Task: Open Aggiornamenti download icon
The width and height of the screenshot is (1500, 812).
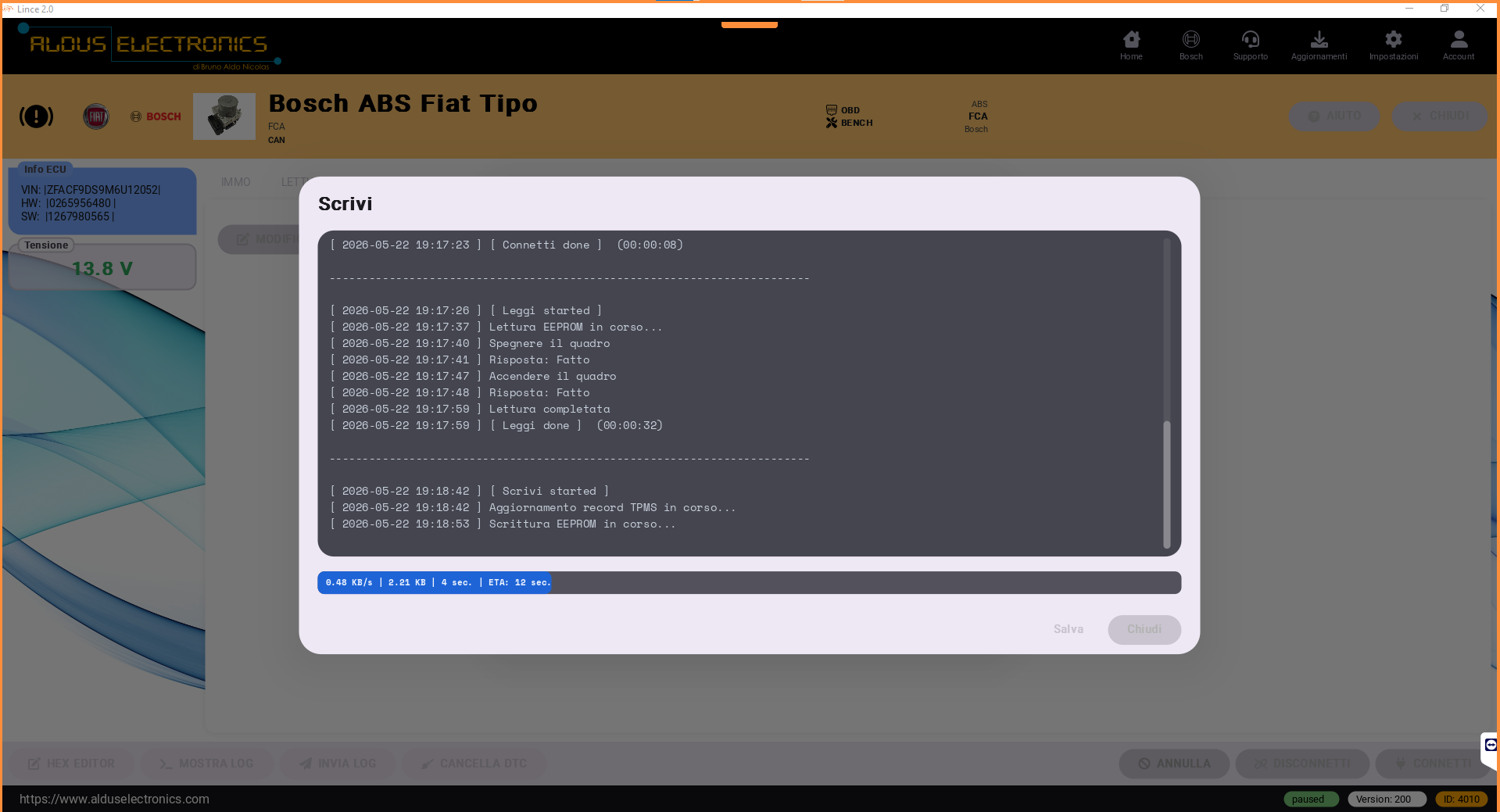Action: [x=1319, y=45]
